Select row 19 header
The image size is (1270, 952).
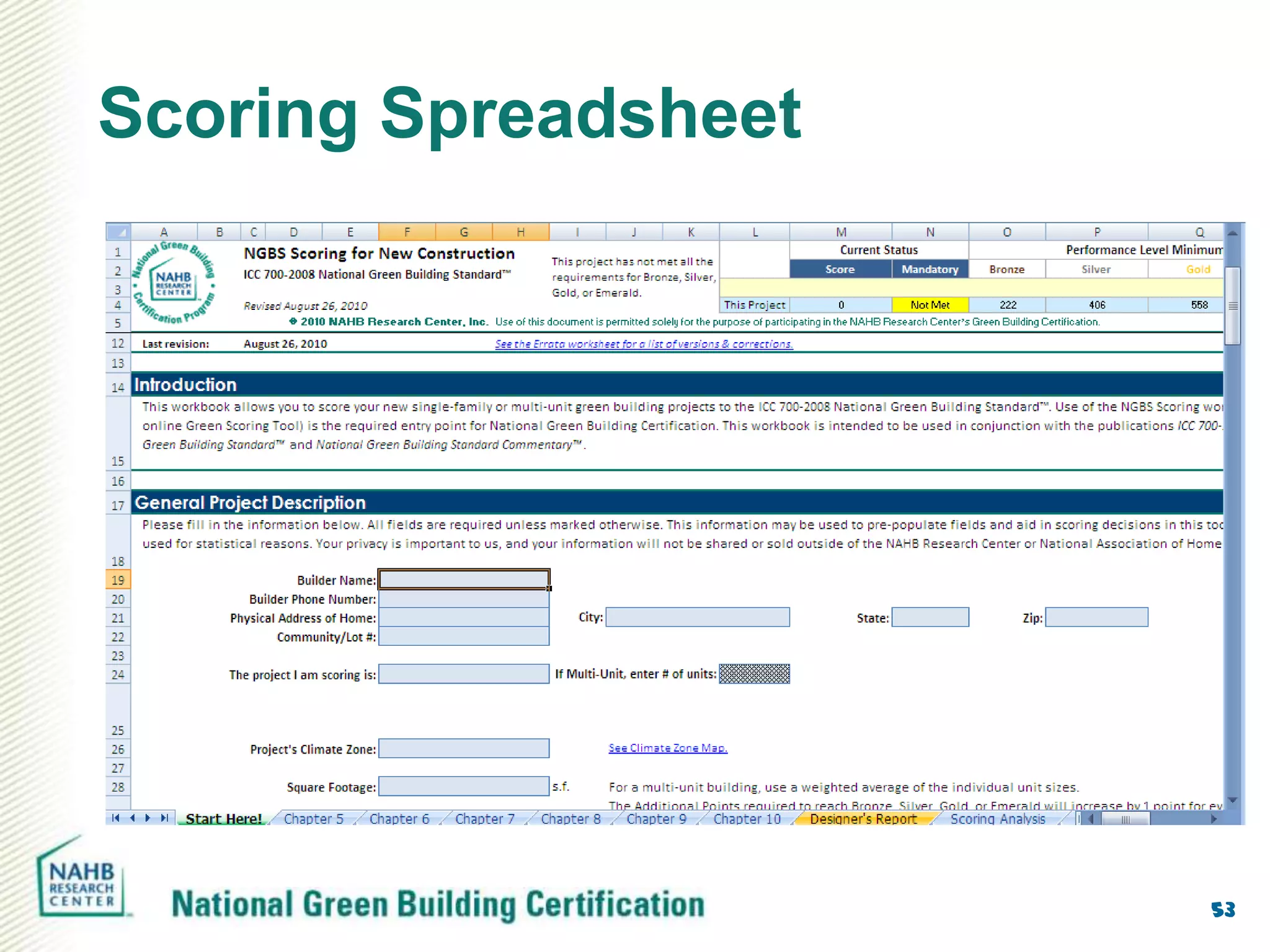point(118,580)
